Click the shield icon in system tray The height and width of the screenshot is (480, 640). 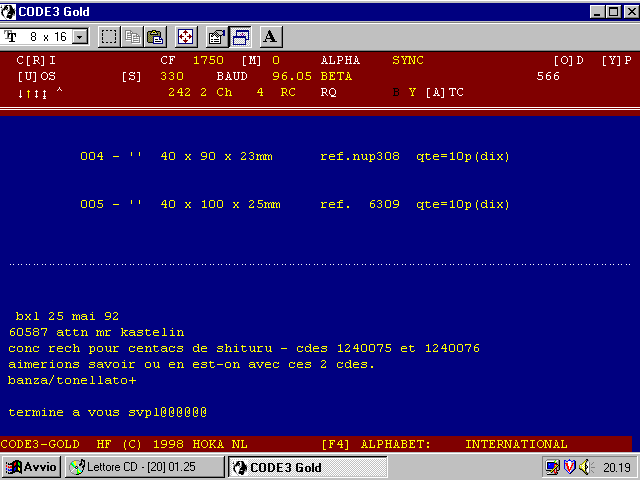570,467
